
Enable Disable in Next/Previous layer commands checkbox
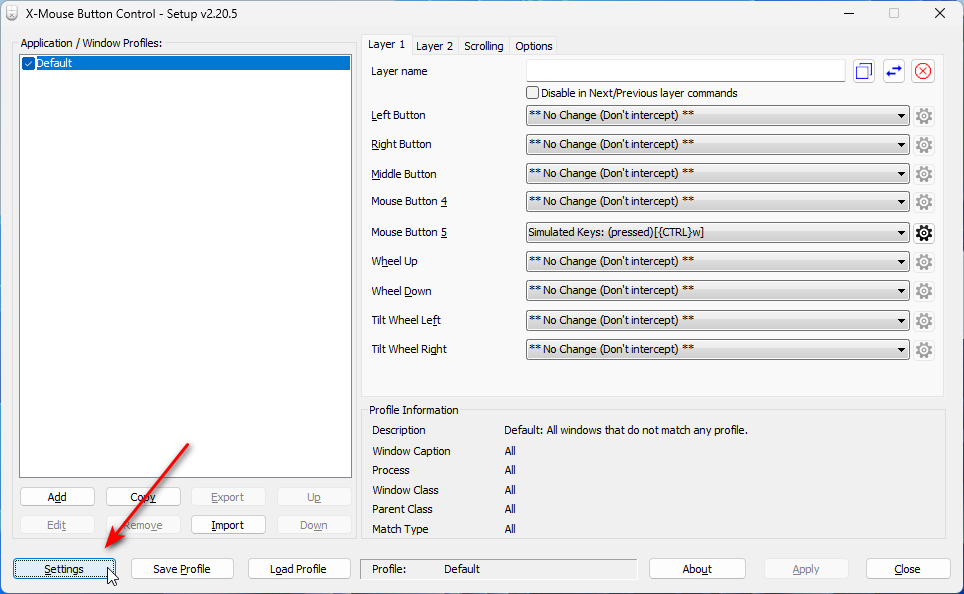coord(533,93)
